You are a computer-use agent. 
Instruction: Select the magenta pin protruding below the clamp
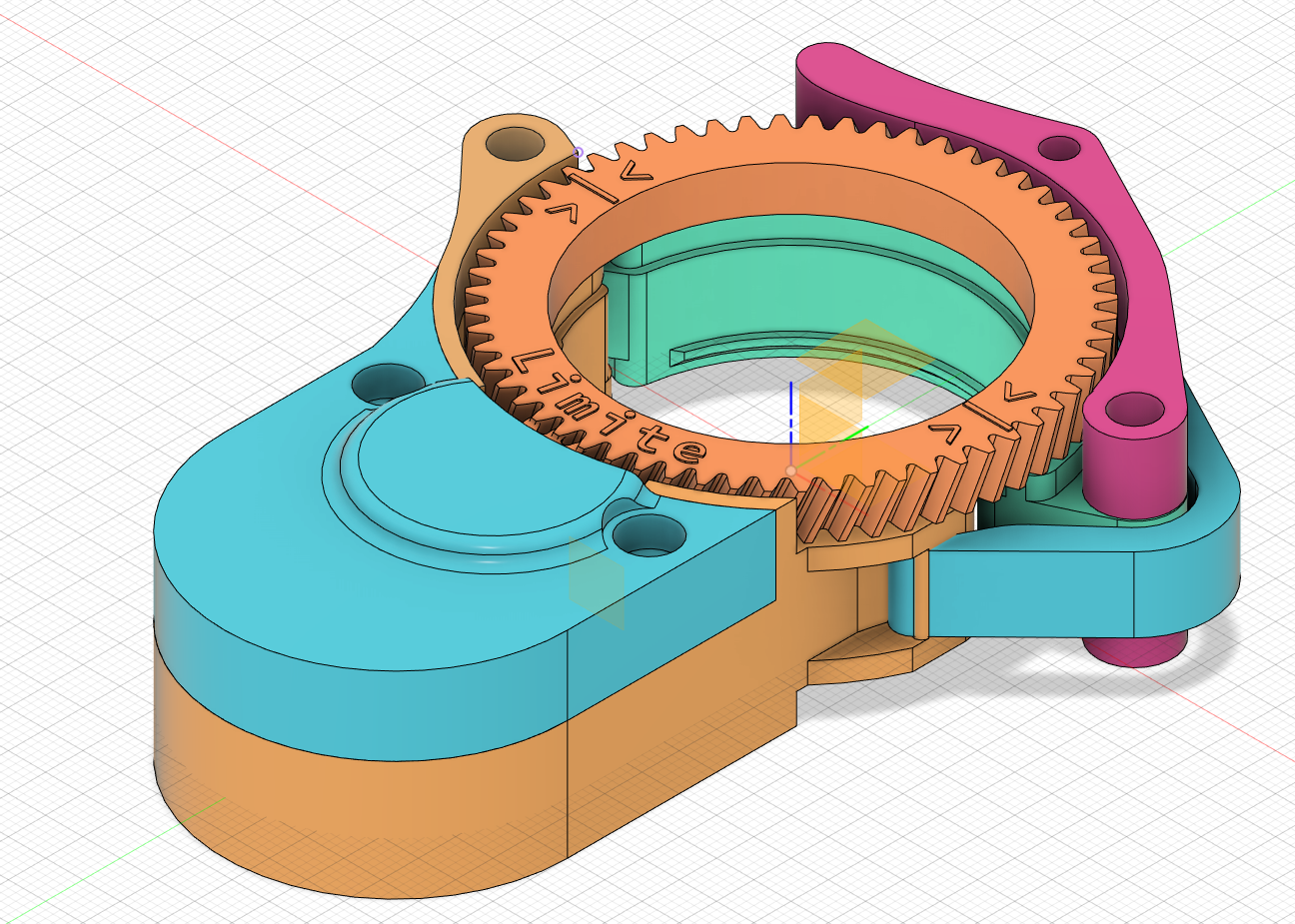pos(1136,647)
